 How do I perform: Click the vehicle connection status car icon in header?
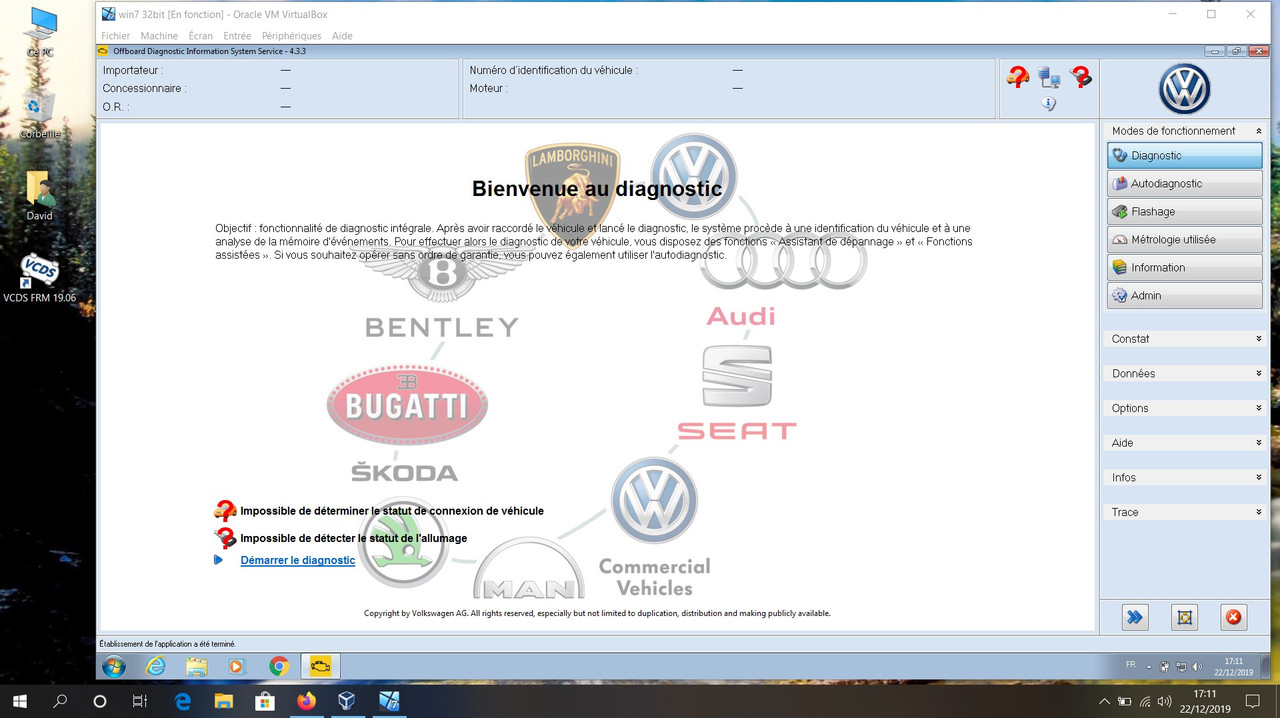1018,77
